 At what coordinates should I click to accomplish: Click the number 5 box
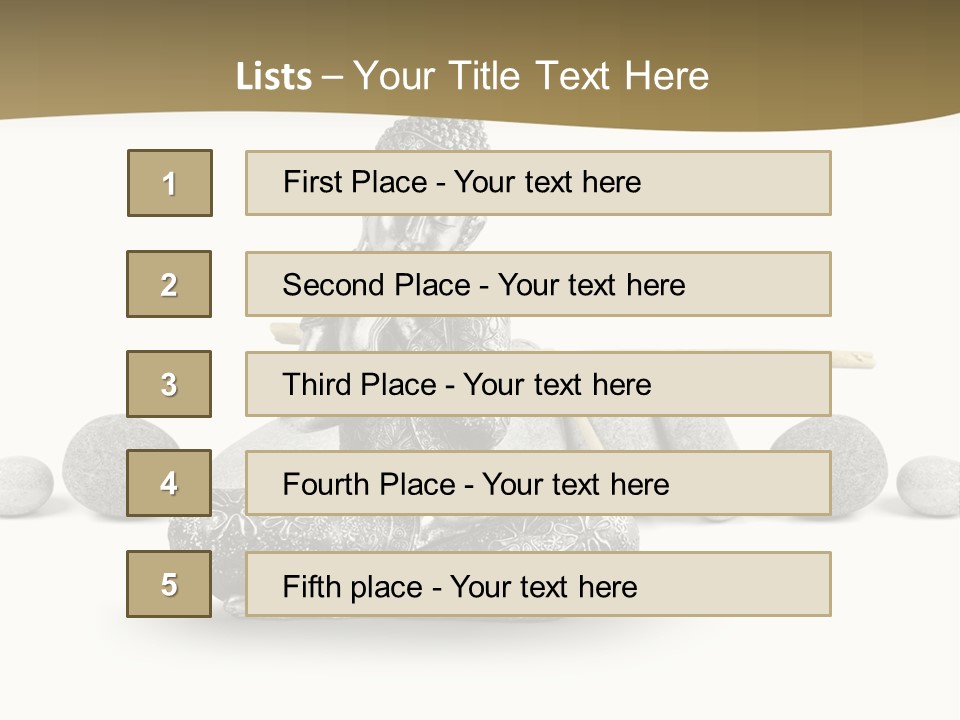169,584
